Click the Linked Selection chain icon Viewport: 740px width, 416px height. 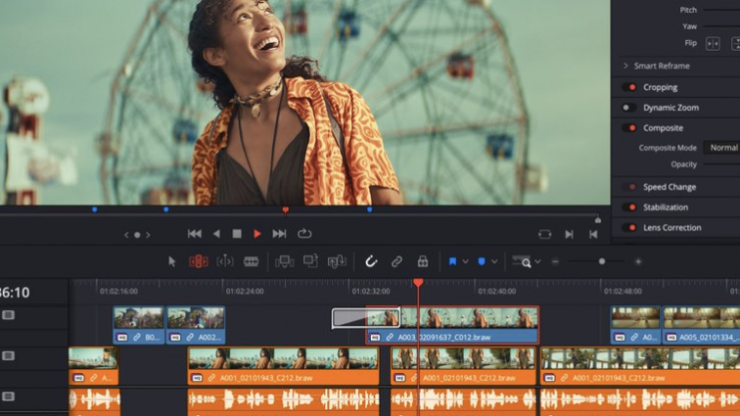397,261
